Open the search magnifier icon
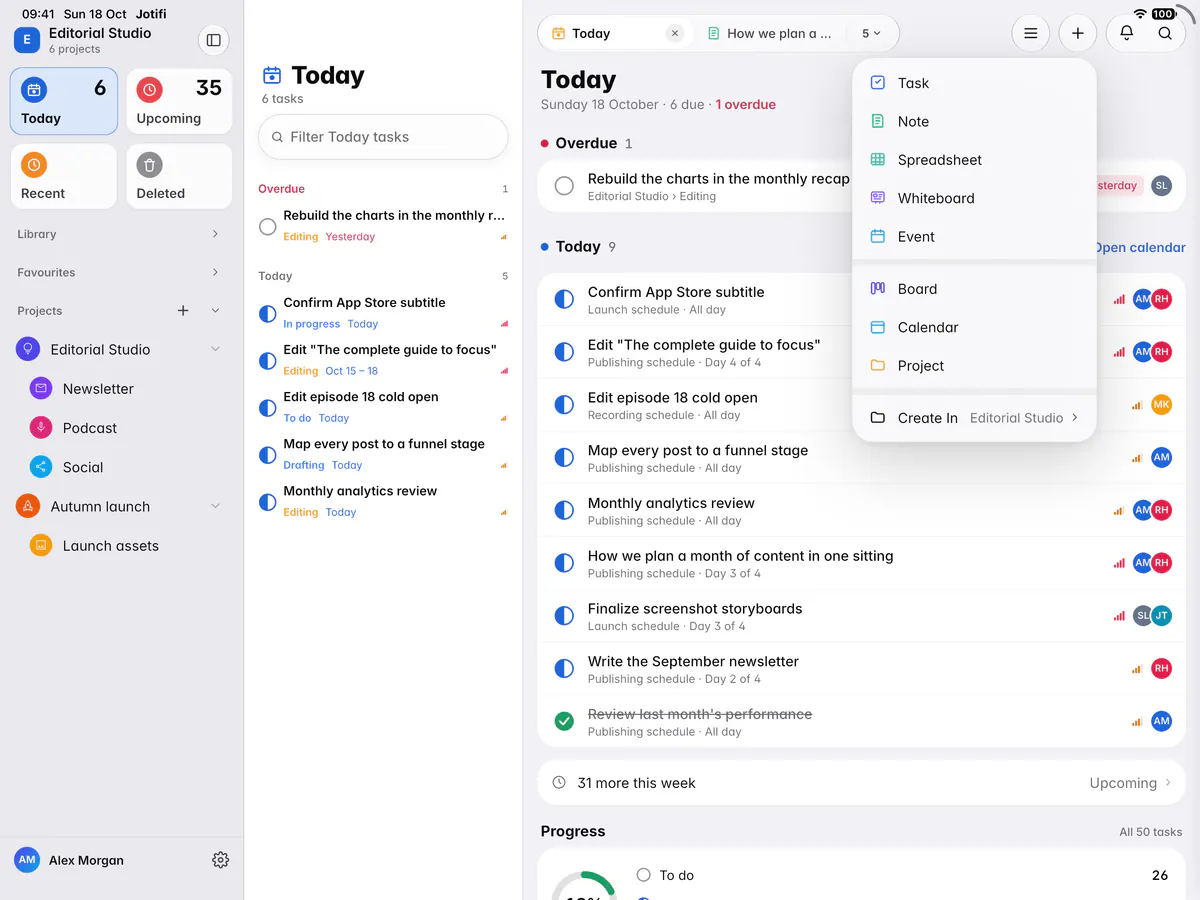The image size is (1200, 900). 1165,33
